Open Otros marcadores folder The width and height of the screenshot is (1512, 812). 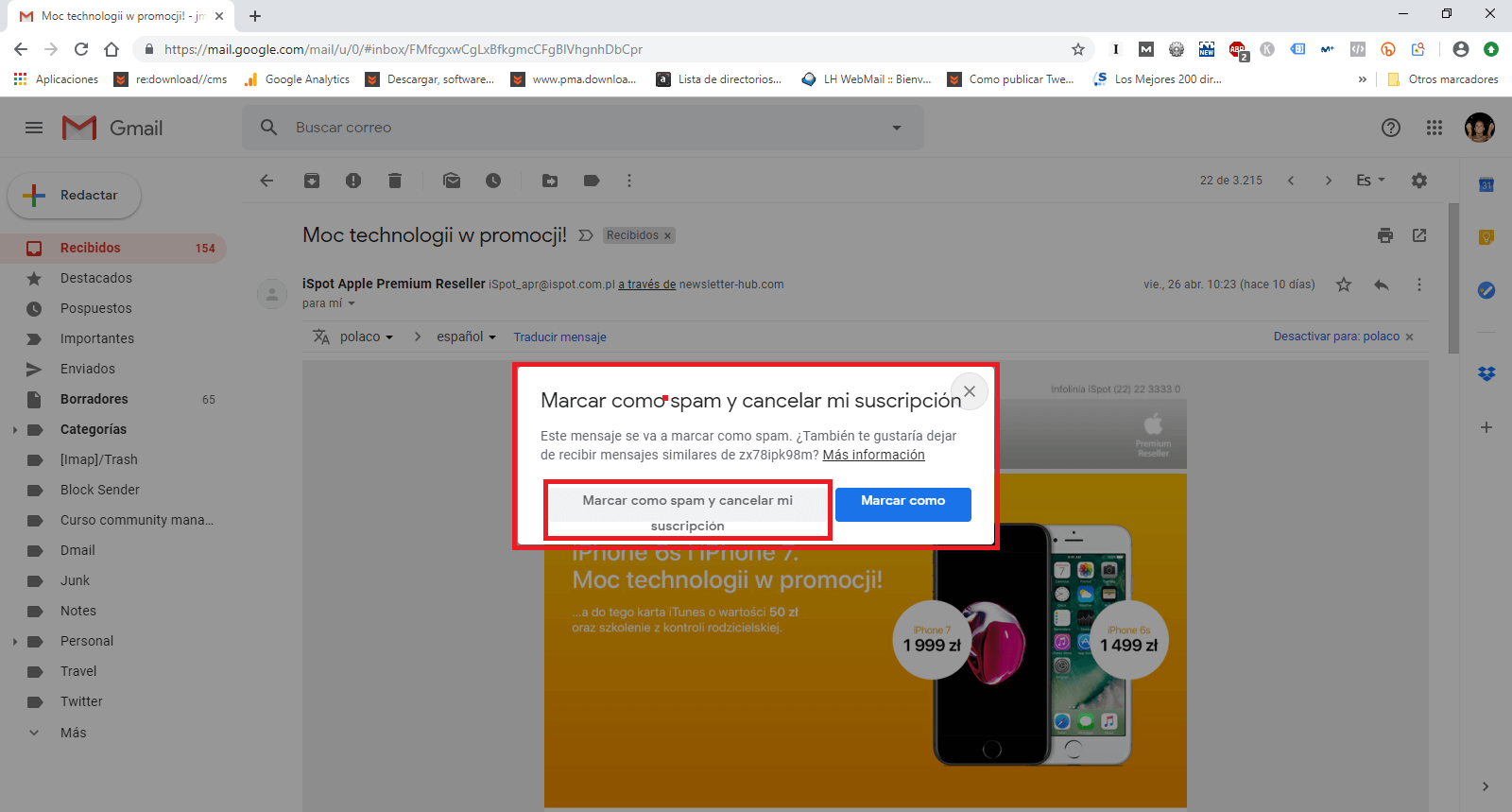pos(1442,79)
